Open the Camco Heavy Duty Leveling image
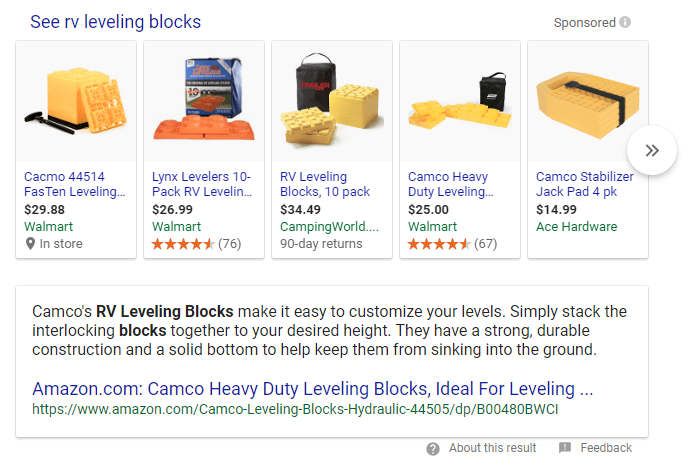 point(460,101)
